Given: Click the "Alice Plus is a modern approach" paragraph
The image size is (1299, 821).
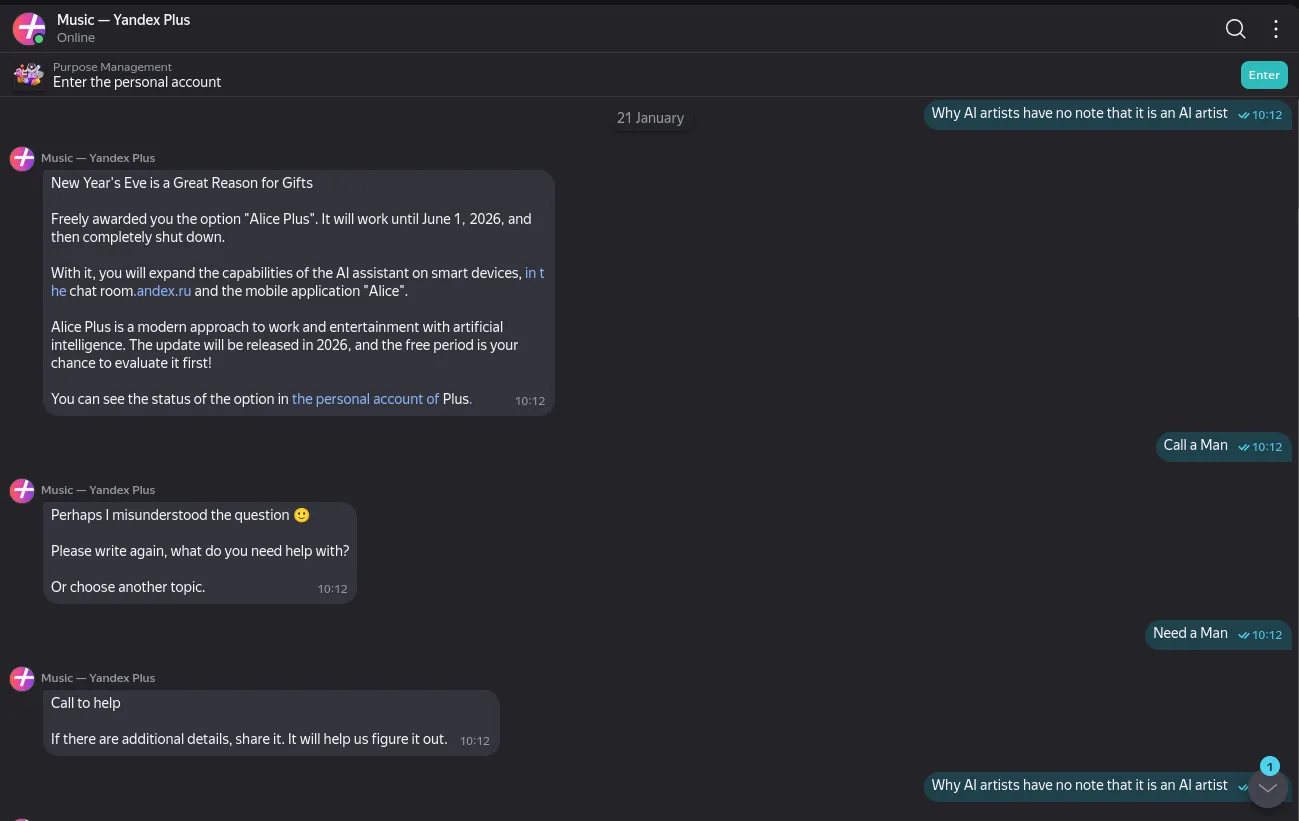Looking at the screenshot, I should click(x=285, y=345).
